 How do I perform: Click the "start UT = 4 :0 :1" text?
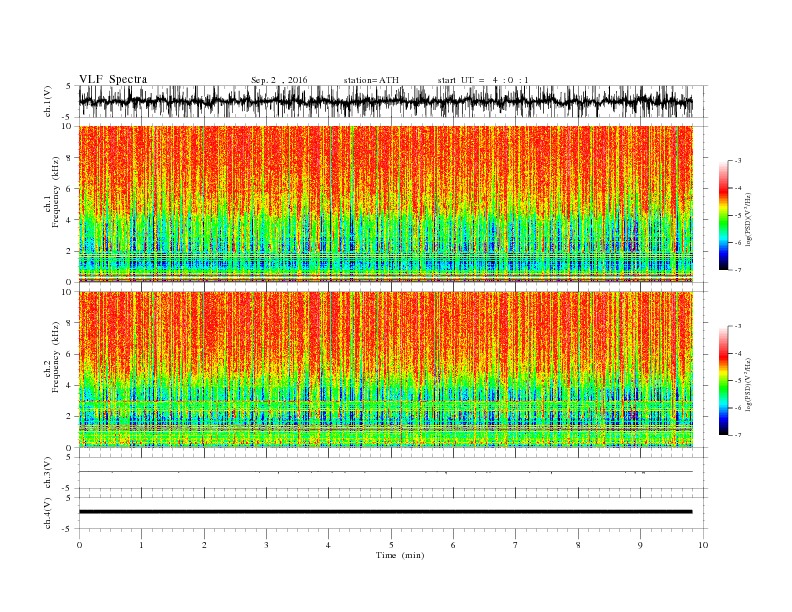(x=483, y=80)
